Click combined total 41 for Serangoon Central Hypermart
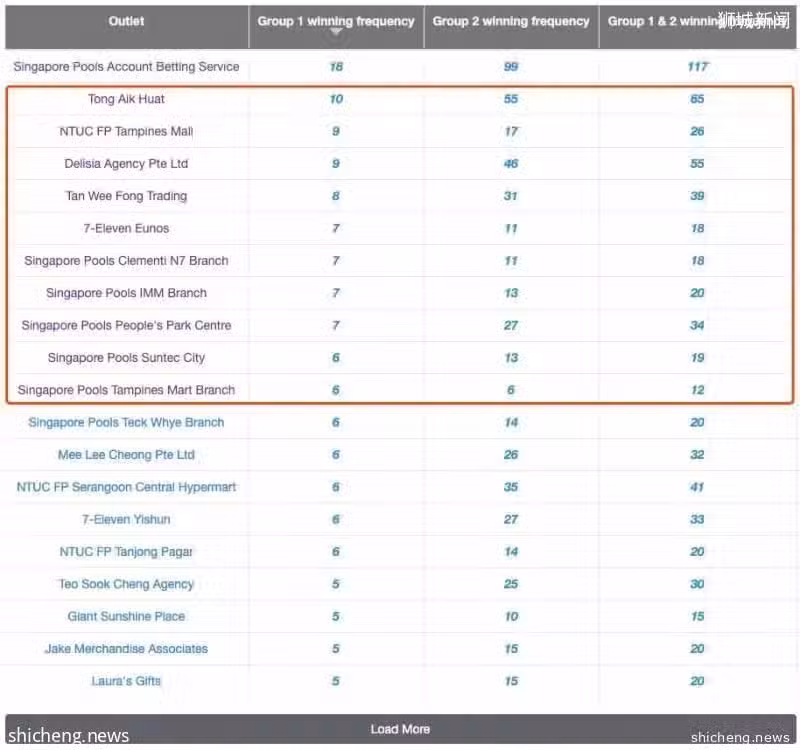Viewport: 800px width, 750px height. point(697,487)
